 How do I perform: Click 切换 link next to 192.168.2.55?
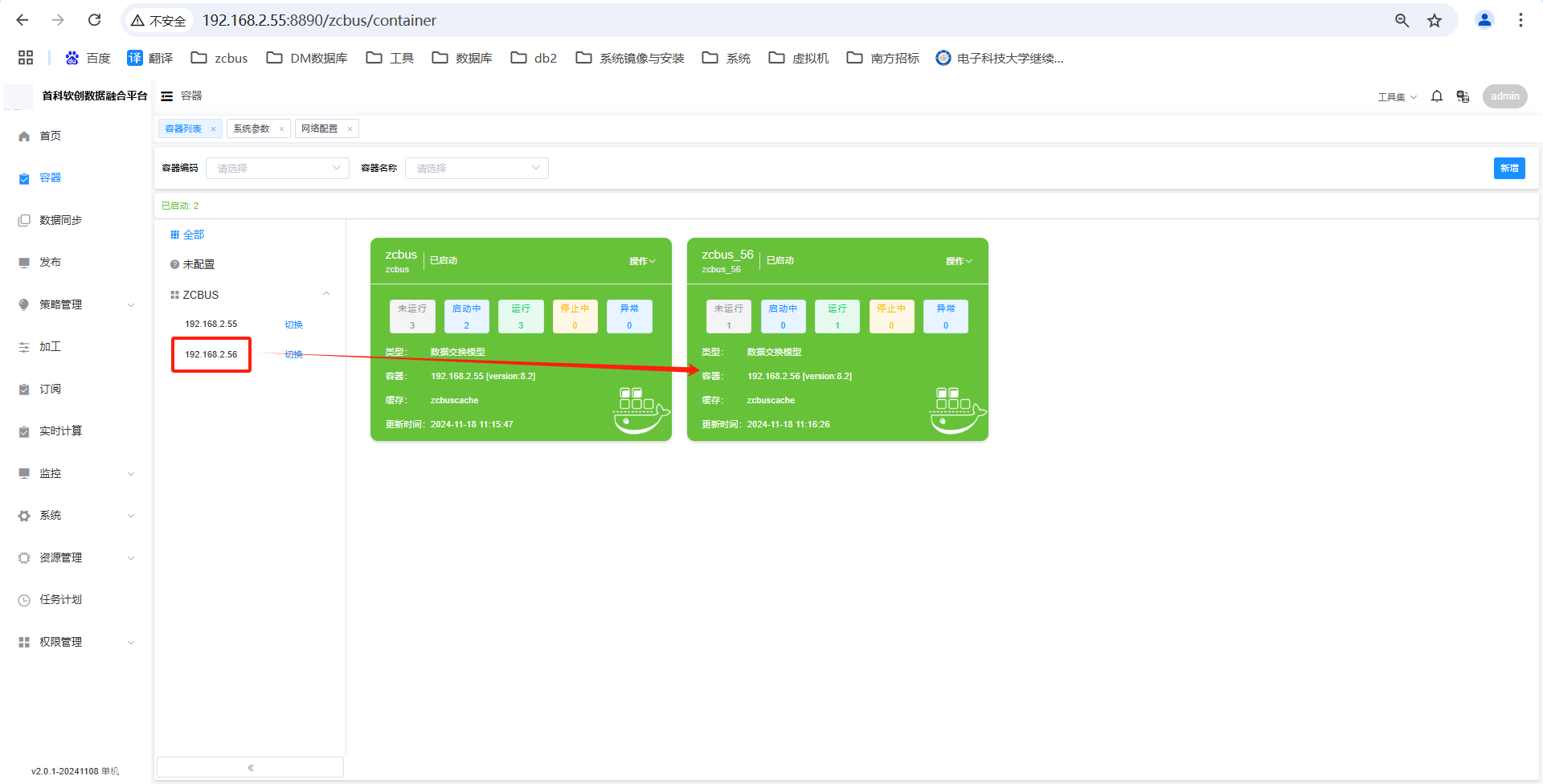pos(293,325)
